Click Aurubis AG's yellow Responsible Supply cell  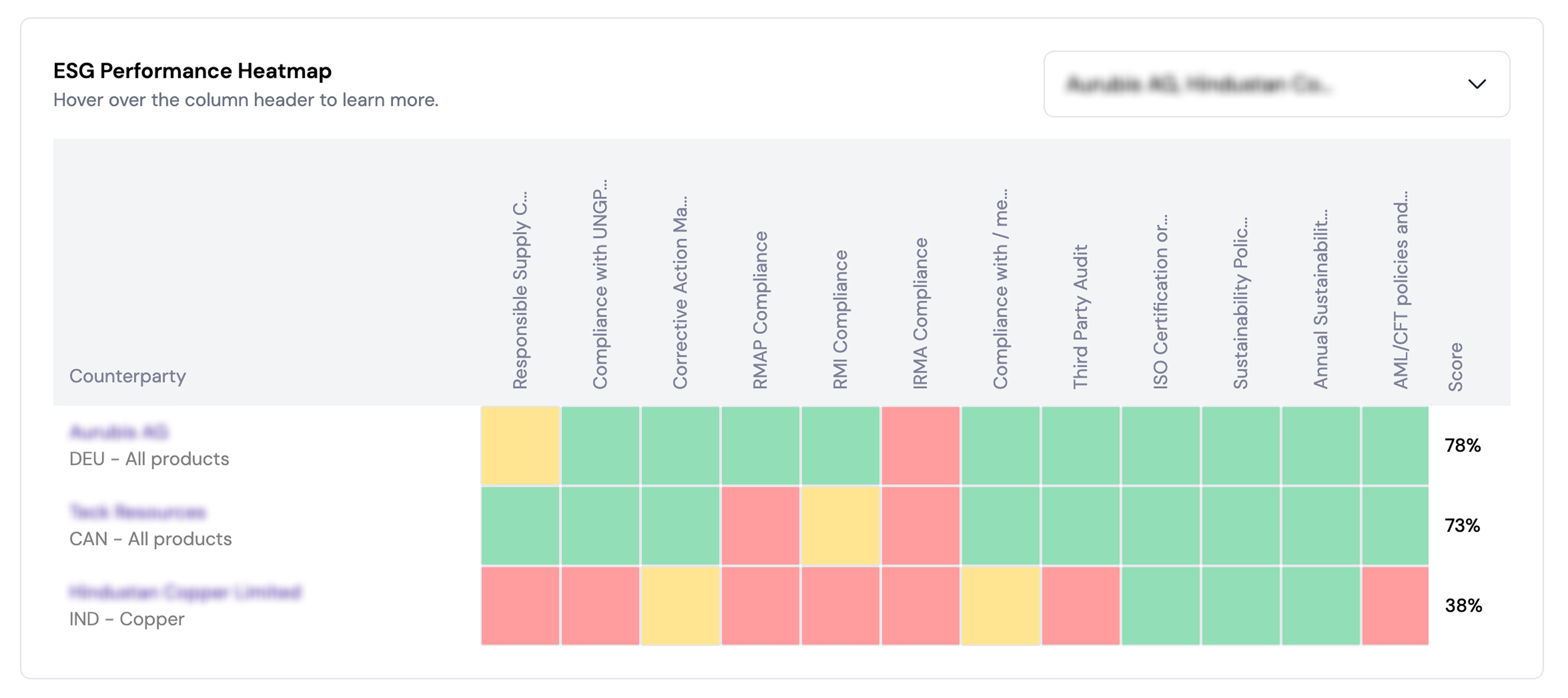coord(520,445)
